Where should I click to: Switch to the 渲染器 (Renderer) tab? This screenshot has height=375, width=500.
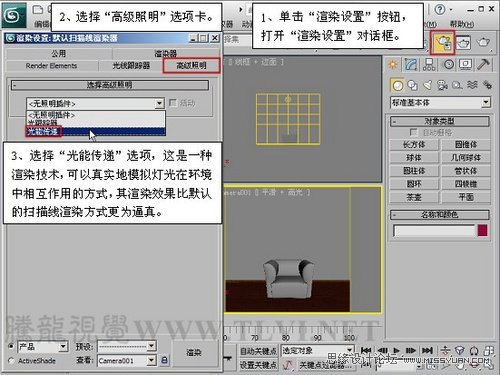pyautogui.click(x=165, y=53)
